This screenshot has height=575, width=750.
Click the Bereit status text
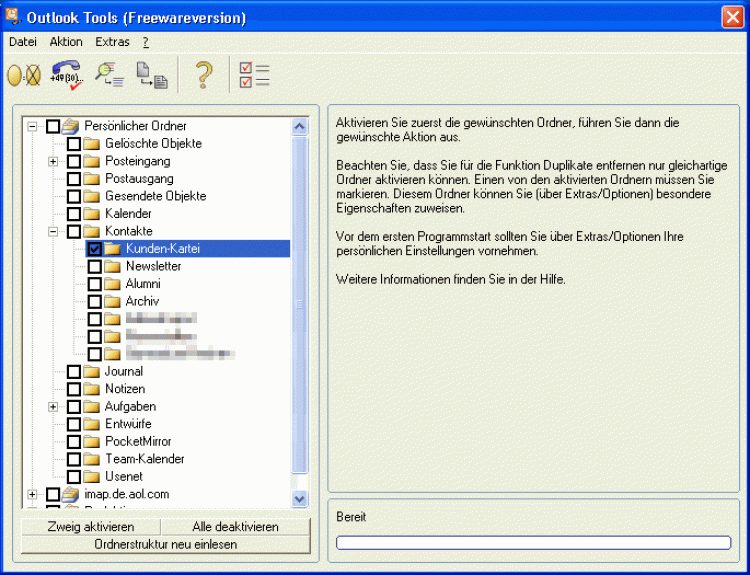[x=351, y=517]
